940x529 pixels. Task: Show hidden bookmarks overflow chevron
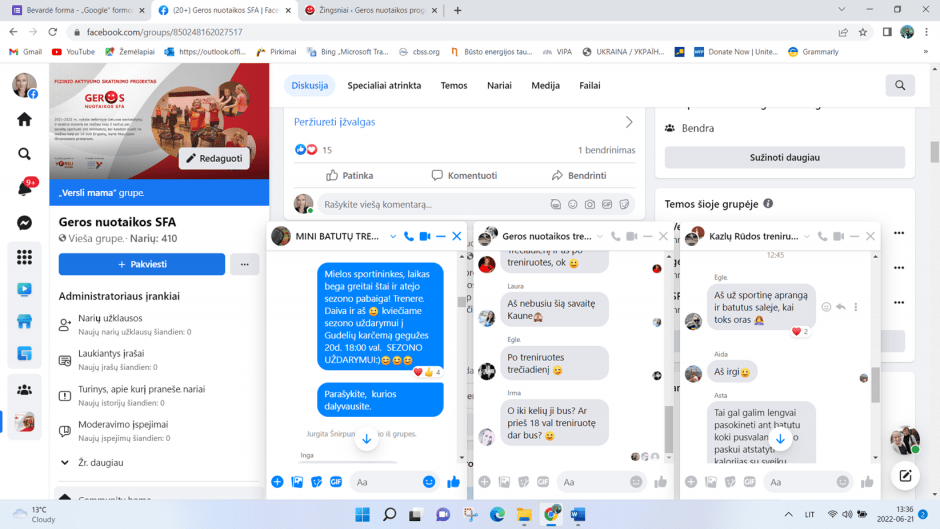[x=926, y=52]
